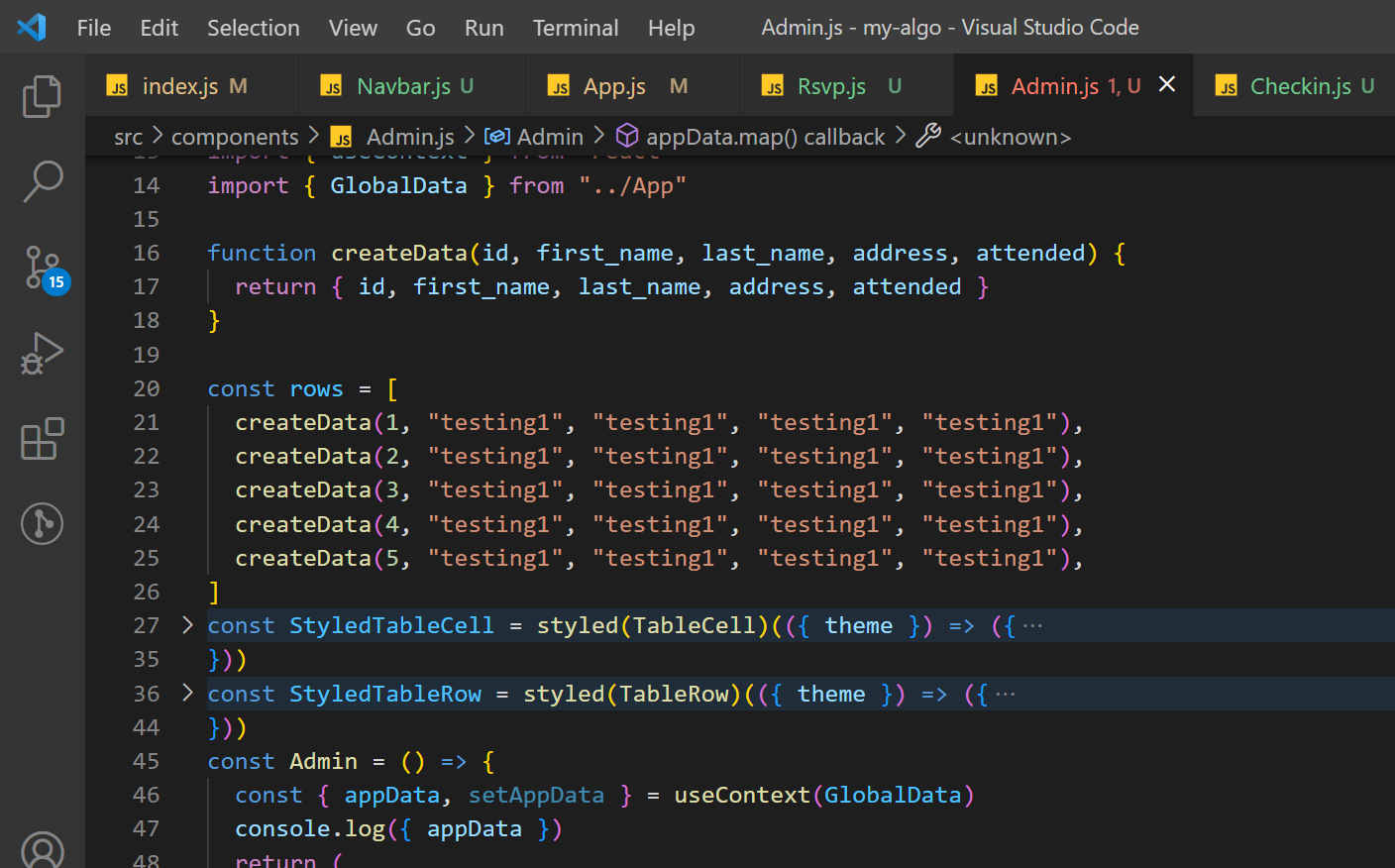
Task: Open the Git Graph icon in activity bar
Action: [42, 523]
